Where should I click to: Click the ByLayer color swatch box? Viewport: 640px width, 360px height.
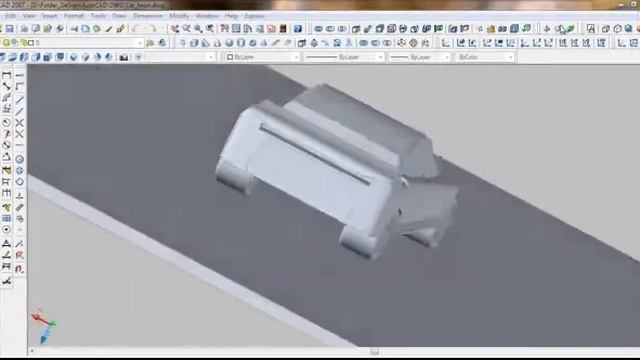(x=230, y=57)
